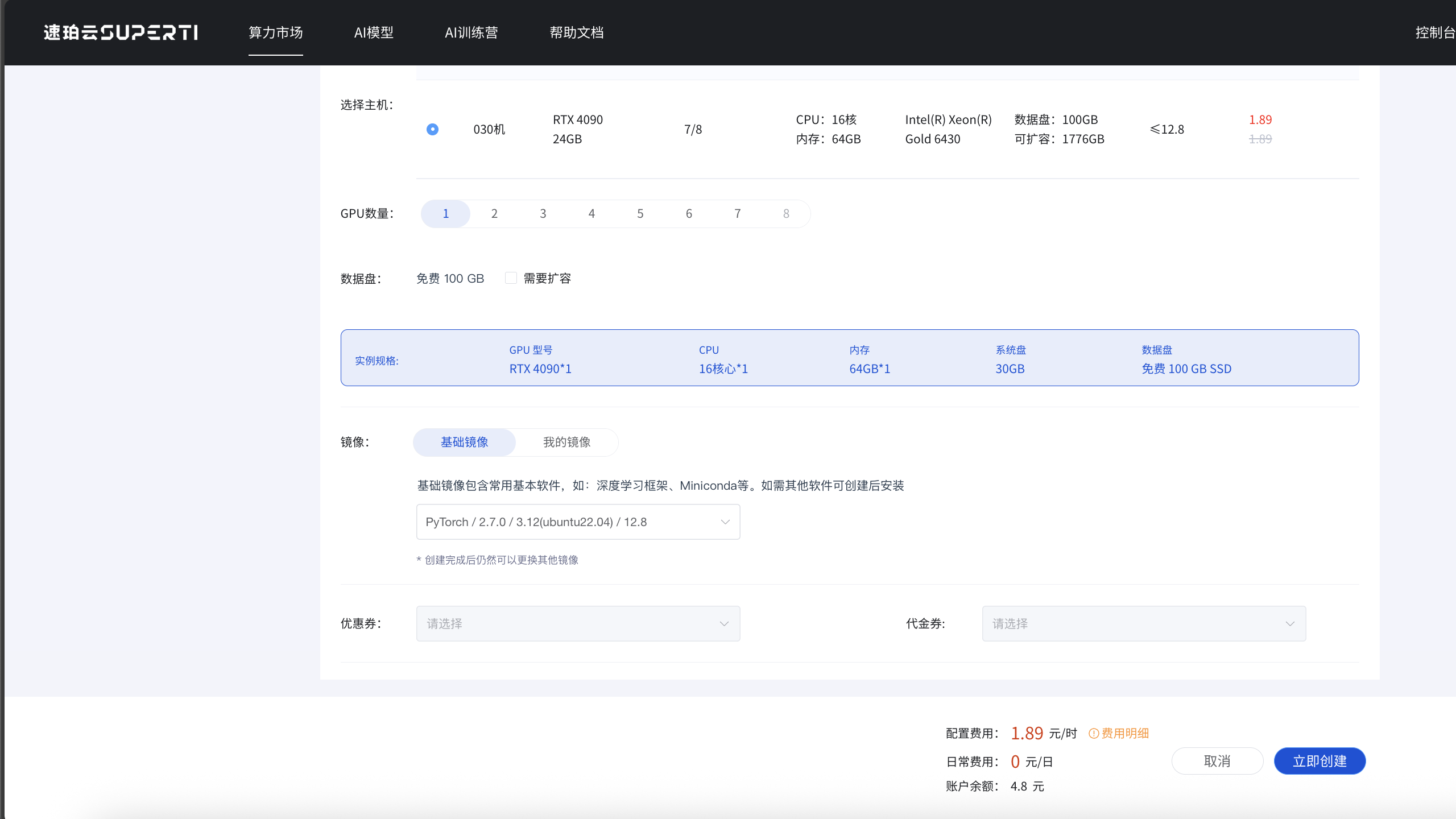The width and height of the screenshot is (1456, 819).
Task: Set GPU count to 6
Action: [x=689, y=214]
